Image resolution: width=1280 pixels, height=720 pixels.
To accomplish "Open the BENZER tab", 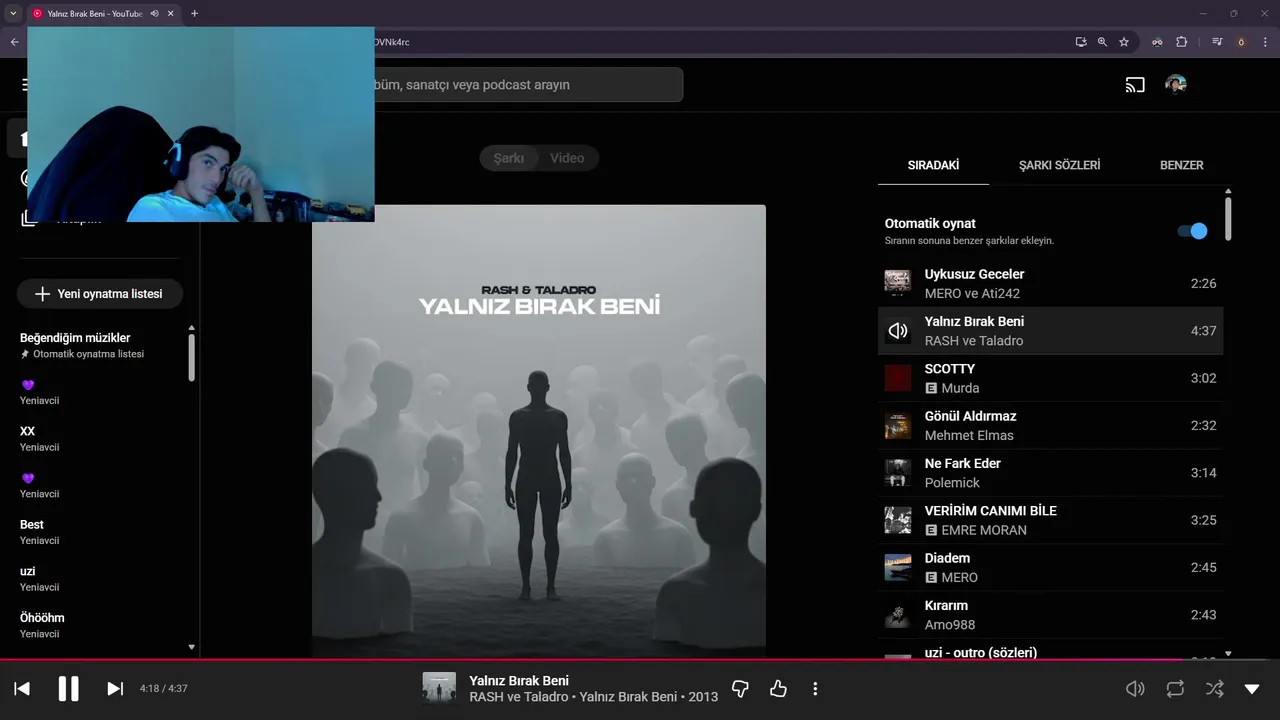I will click(x=1181, y=165).
